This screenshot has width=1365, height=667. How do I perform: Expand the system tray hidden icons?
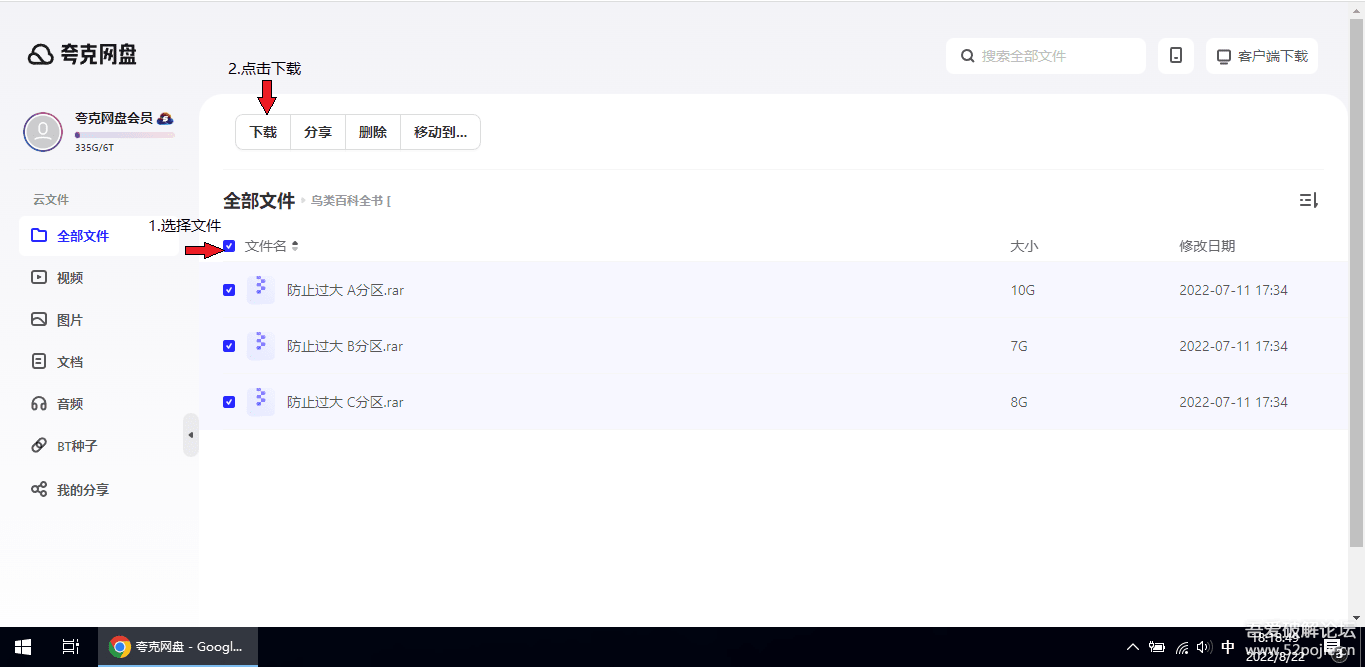click(1132, 647)
